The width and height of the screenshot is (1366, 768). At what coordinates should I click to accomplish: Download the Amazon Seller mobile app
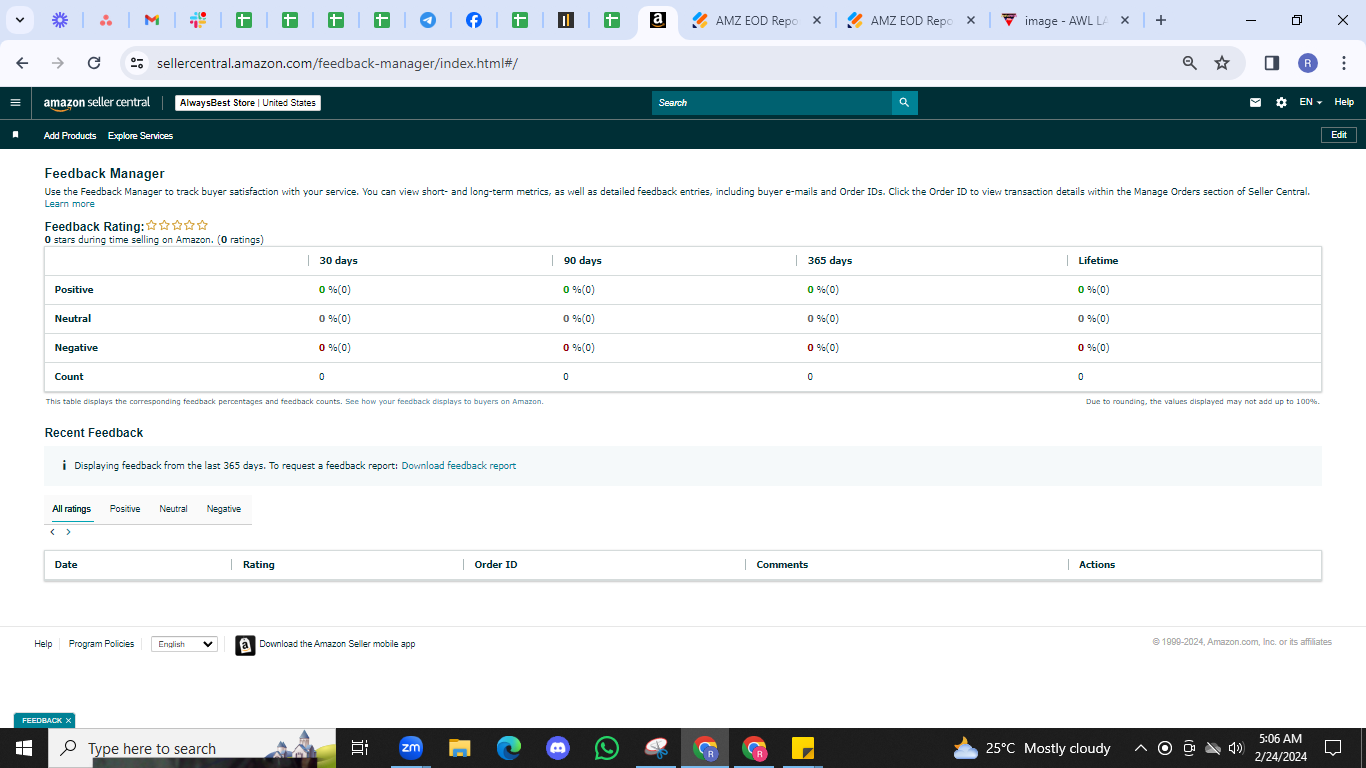pos(326,645)
